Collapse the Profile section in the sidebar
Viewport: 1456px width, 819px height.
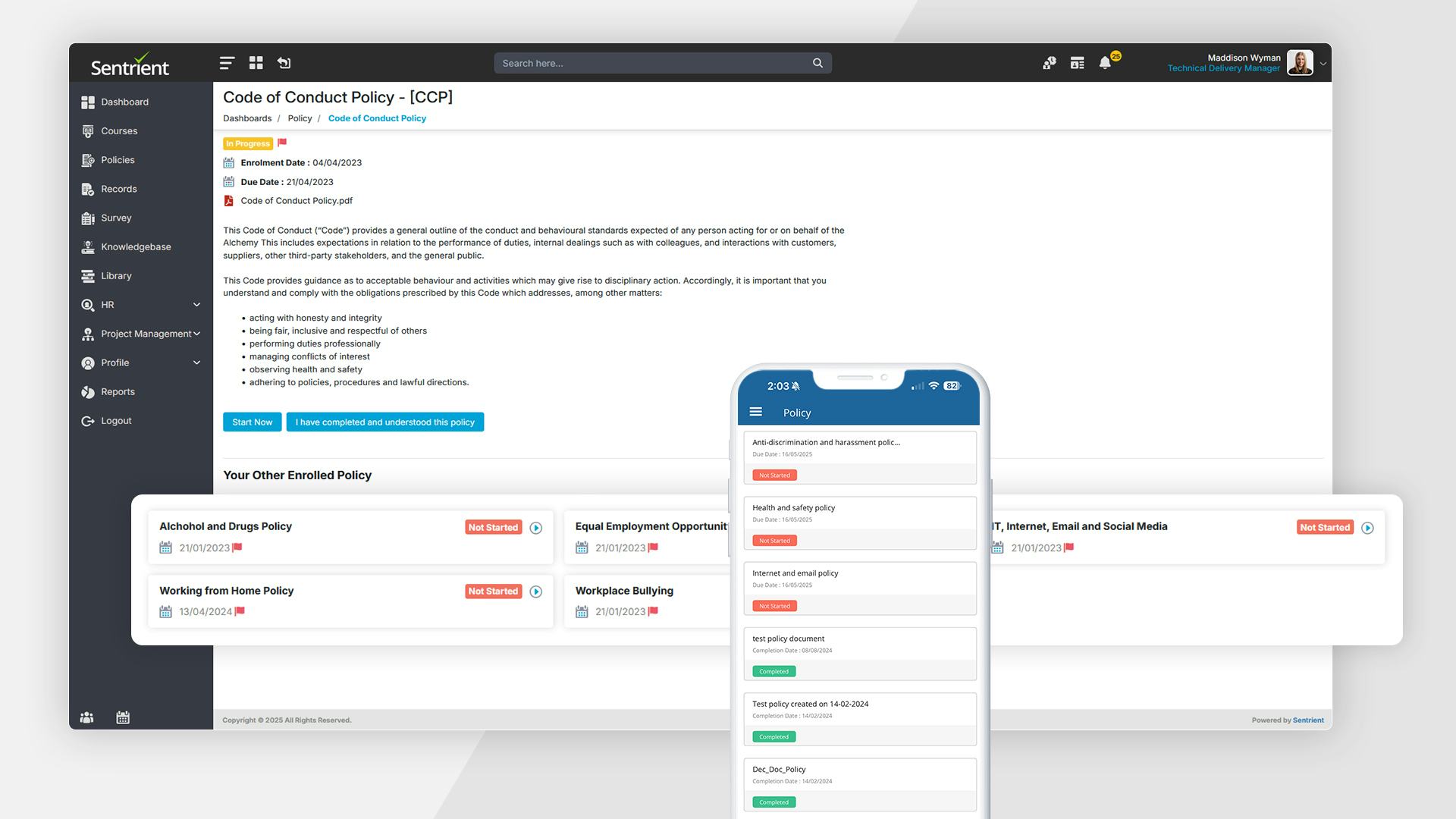point(196,362)
